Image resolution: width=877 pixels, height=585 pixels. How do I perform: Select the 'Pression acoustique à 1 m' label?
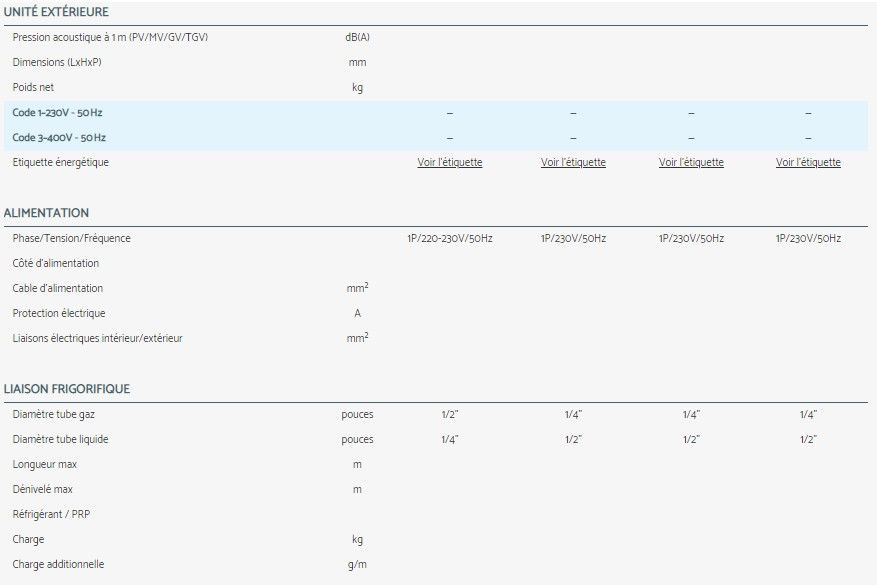(110, 37)
